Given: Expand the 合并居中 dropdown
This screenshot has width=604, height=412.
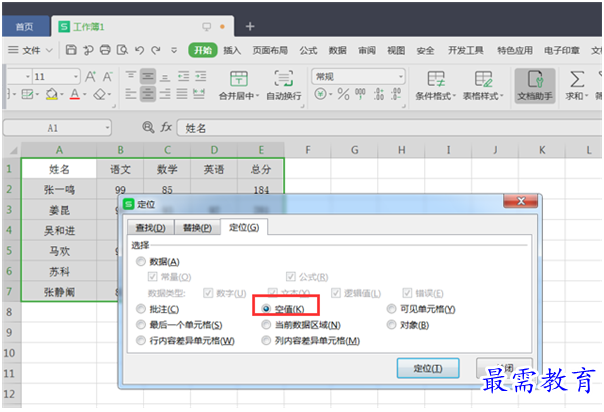Looking at the screenshot, I should (257, 96).
